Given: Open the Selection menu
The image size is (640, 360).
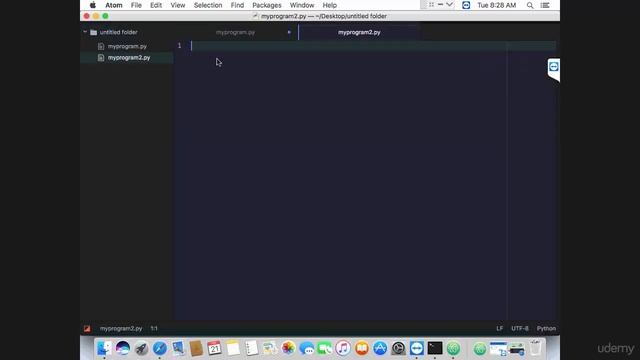Looking at the screenshot, I should tap(208, 5).
